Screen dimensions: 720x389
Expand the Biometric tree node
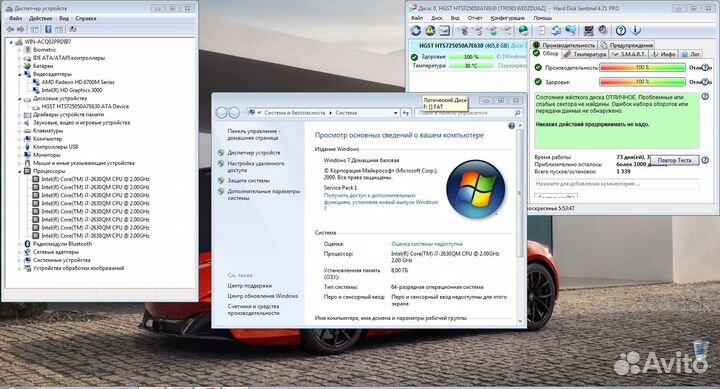tap(20, 50)
